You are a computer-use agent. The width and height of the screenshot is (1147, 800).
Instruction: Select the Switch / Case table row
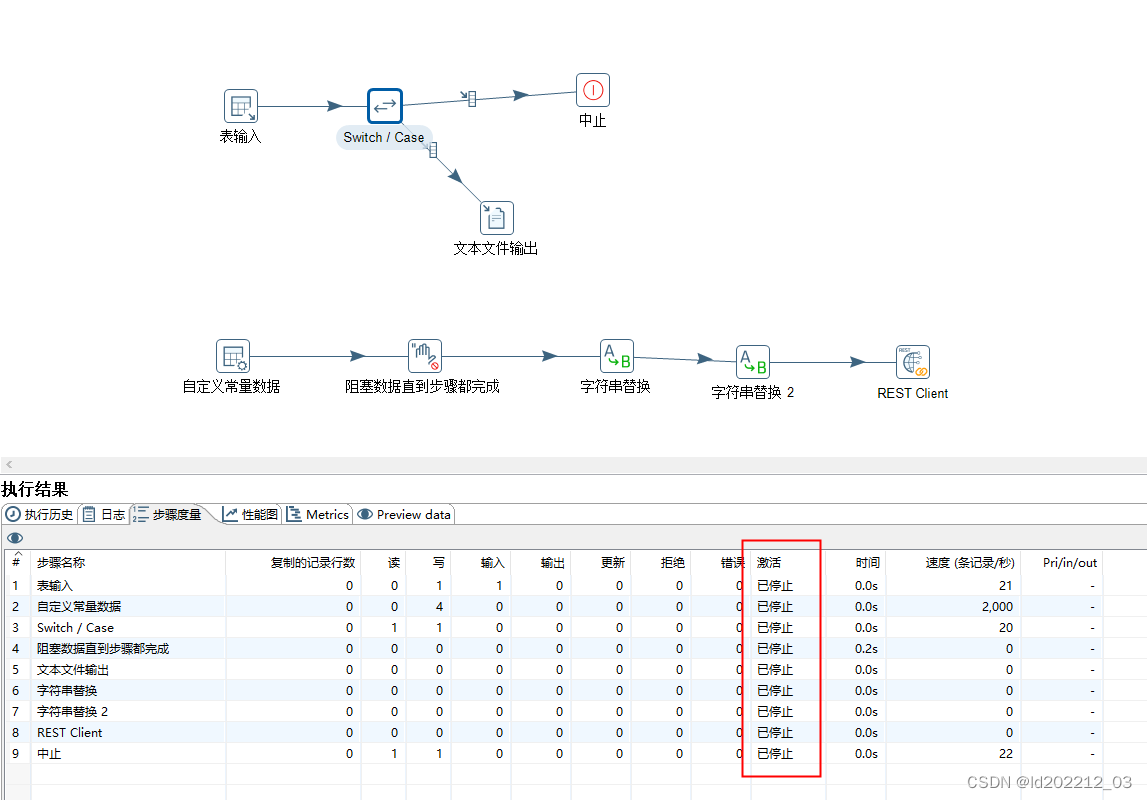[552, 628]
